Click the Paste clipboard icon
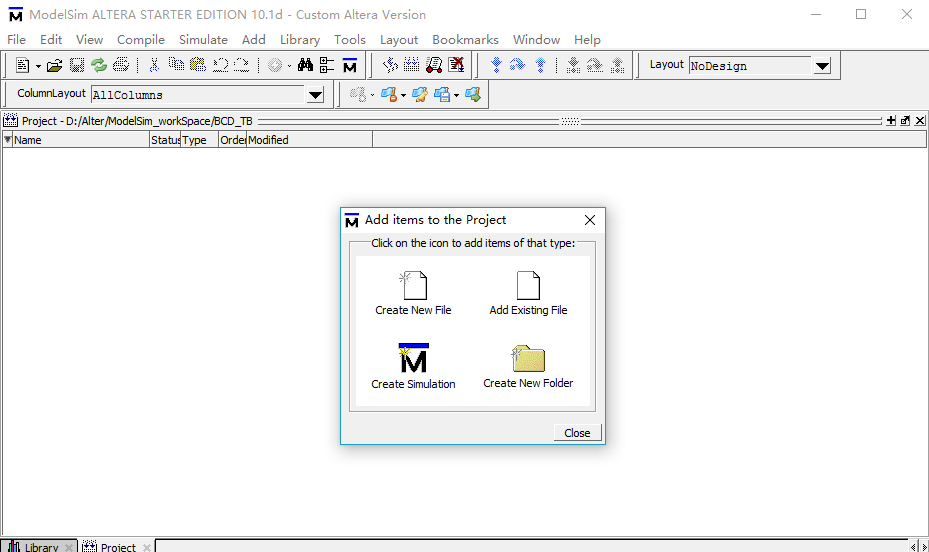 [197, 65]
